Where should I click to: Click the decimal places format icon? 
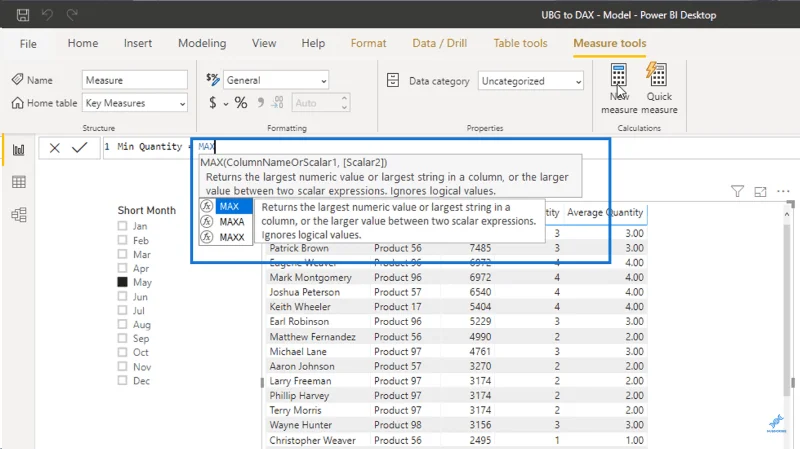277,103
